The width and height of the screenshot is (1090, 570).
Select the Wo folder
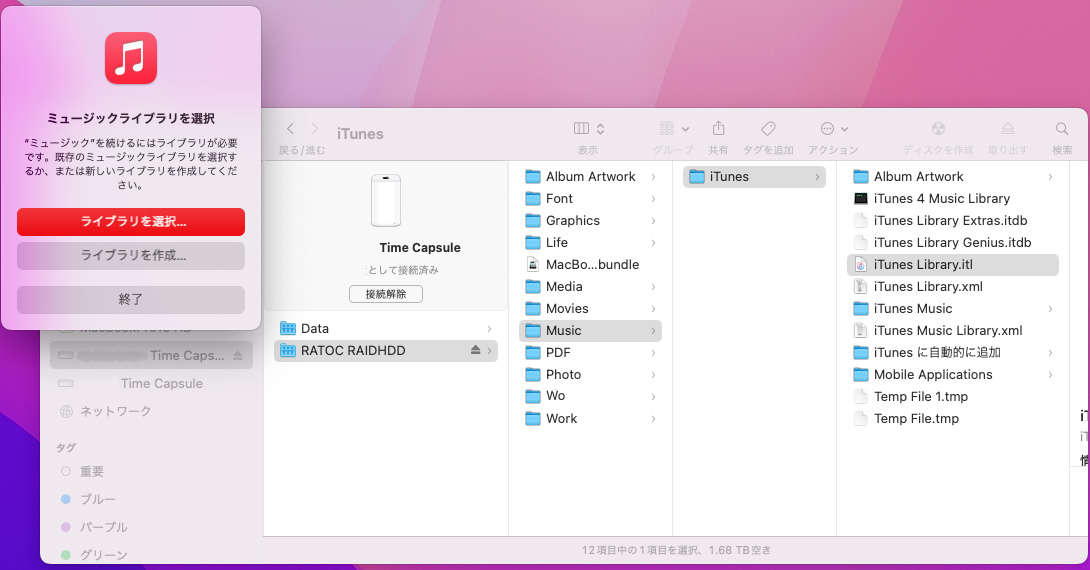click(x=590, y=396)
